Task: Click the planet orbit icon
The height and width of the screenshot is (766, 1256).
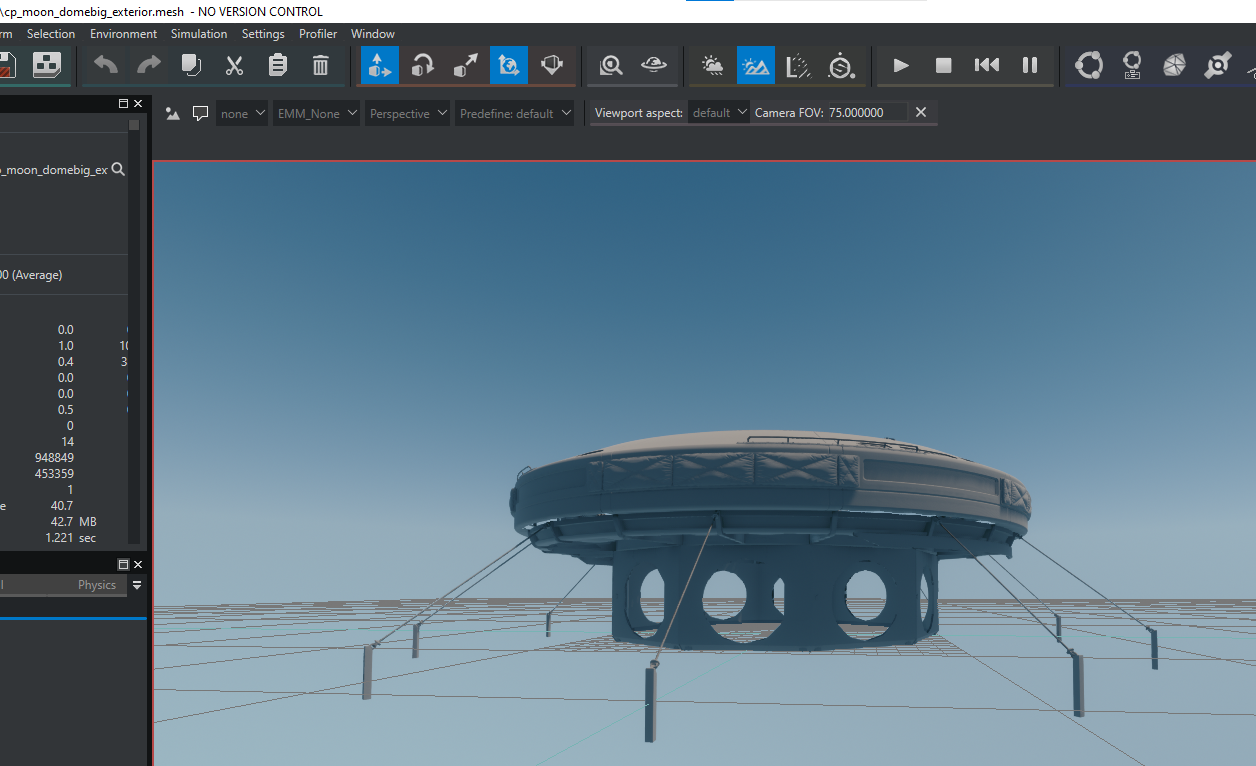Action: [654, 66]
